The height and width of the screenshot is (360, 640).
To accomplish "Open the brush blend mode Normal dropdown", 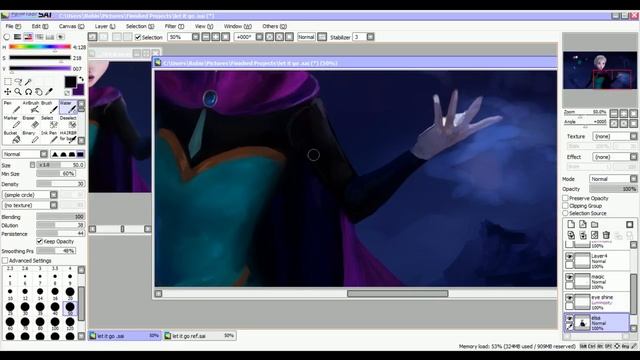I will 25,154.
